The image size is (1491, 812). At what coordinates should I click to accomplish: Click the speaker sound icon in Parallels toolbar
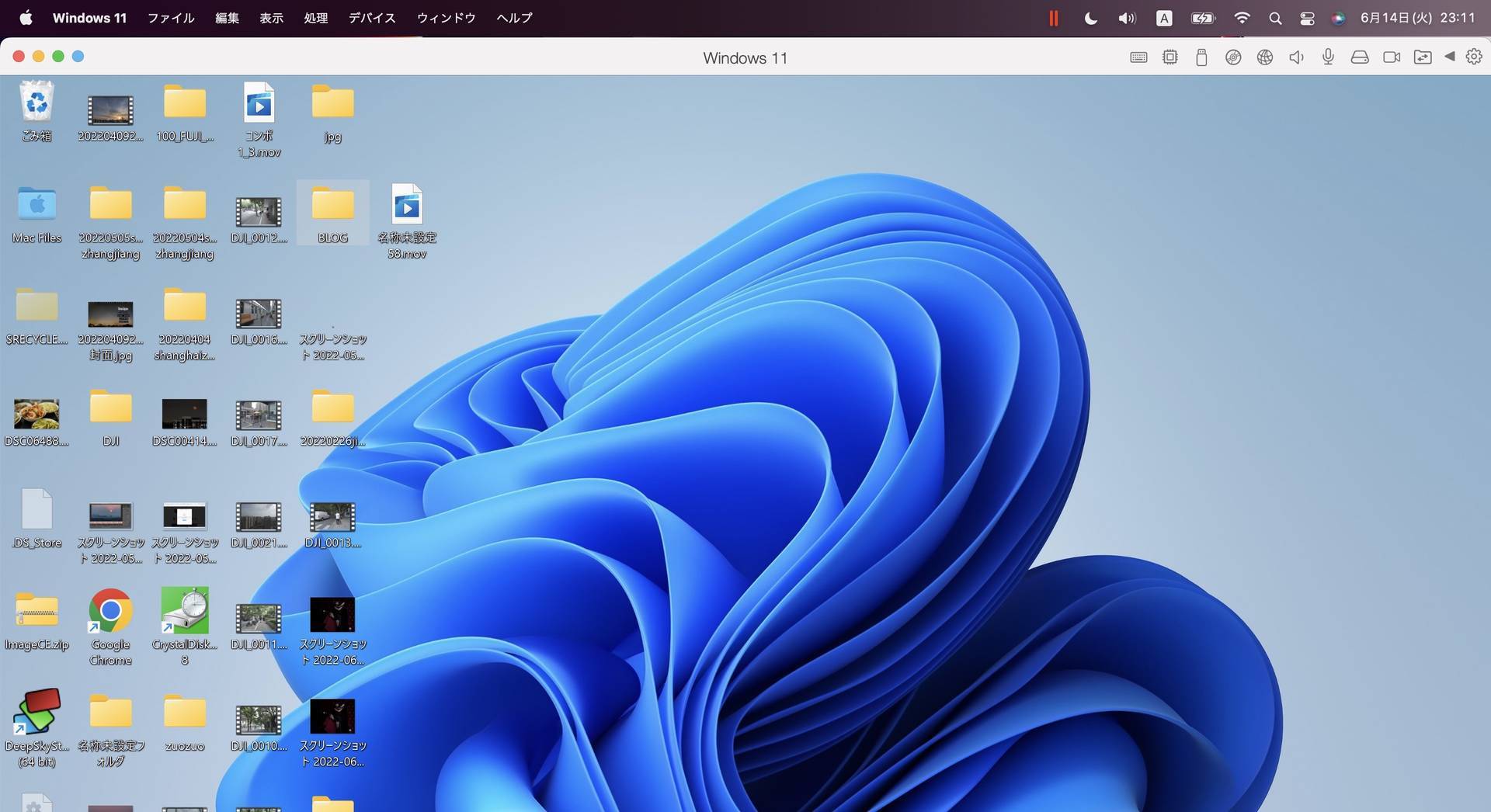(1296, 57)
